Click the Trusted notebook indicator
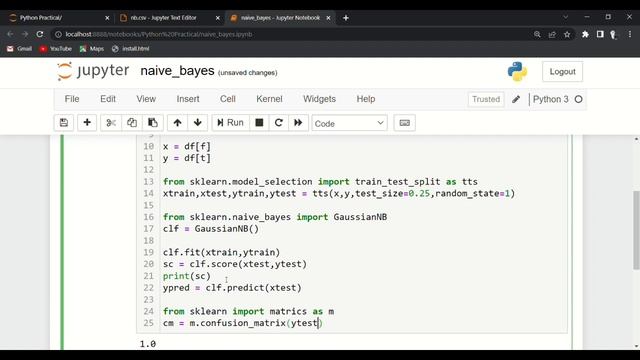 (486, 99)
